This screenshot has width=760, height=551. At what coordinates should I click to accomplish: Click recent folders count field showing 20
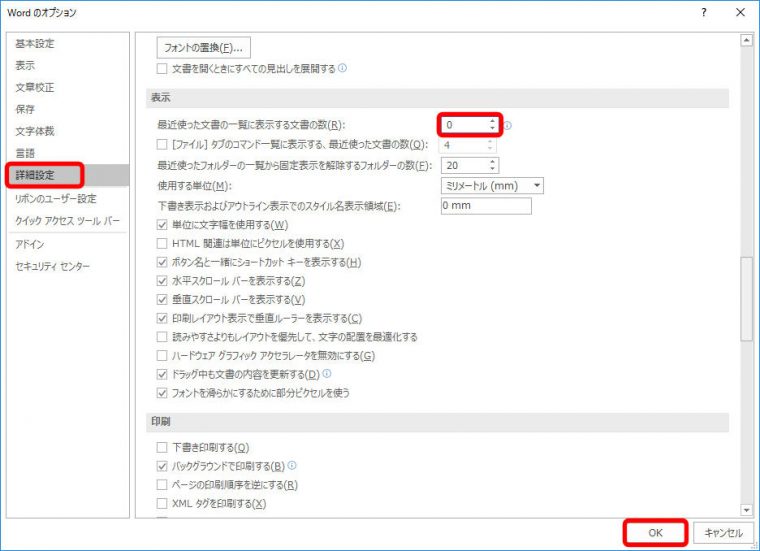click(x=465, y=165)
